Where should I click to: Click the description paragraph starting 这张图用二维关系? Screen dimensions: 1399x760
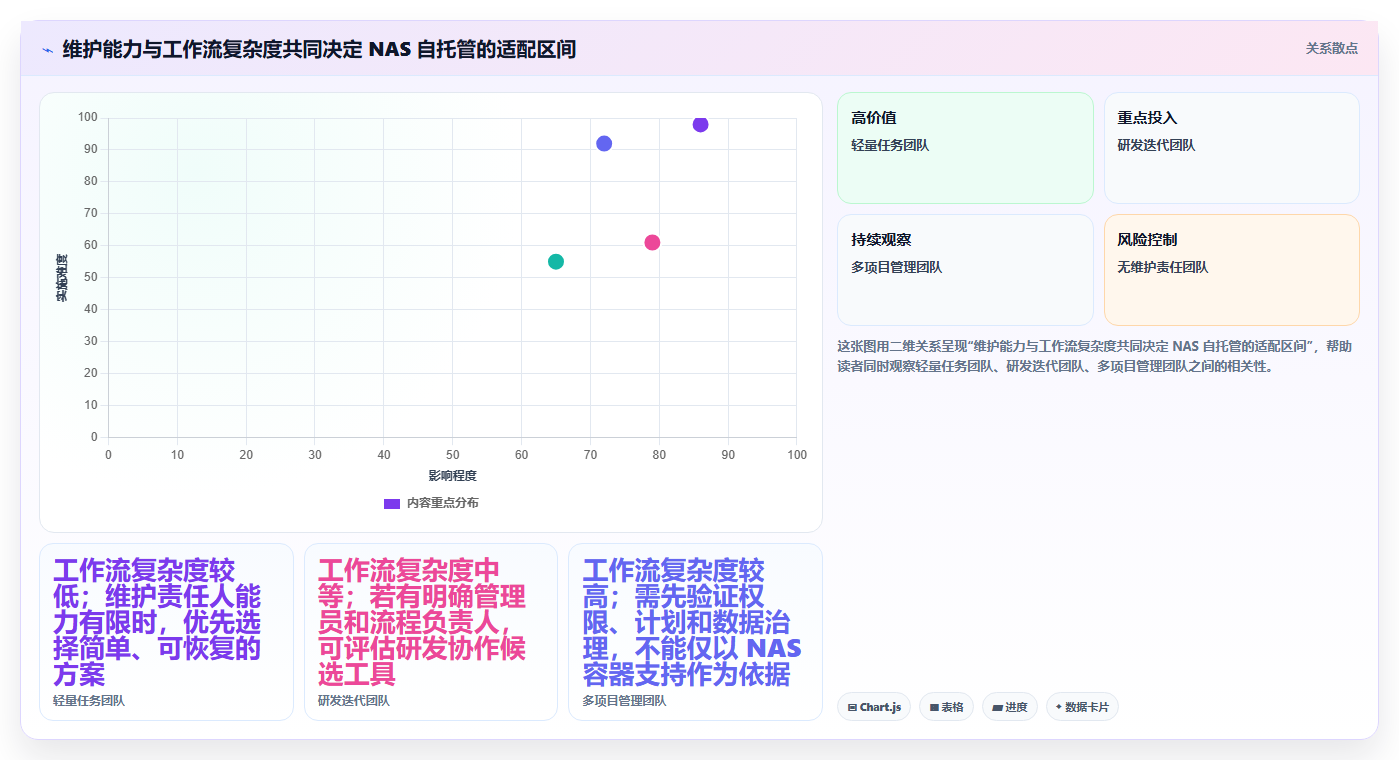(1095, 356)
